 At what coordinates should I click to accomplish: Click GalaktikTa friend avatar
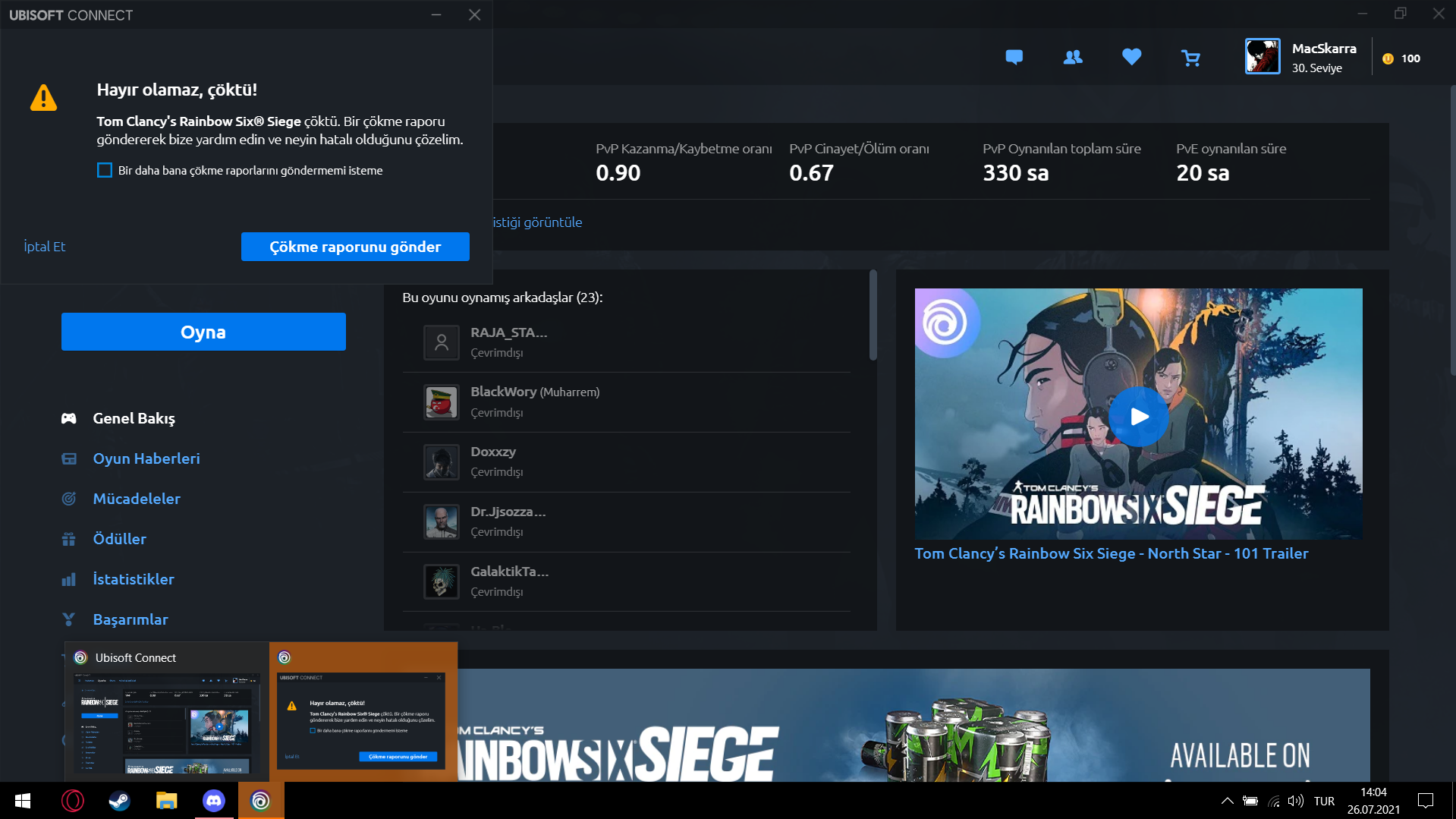click(441, 582)
